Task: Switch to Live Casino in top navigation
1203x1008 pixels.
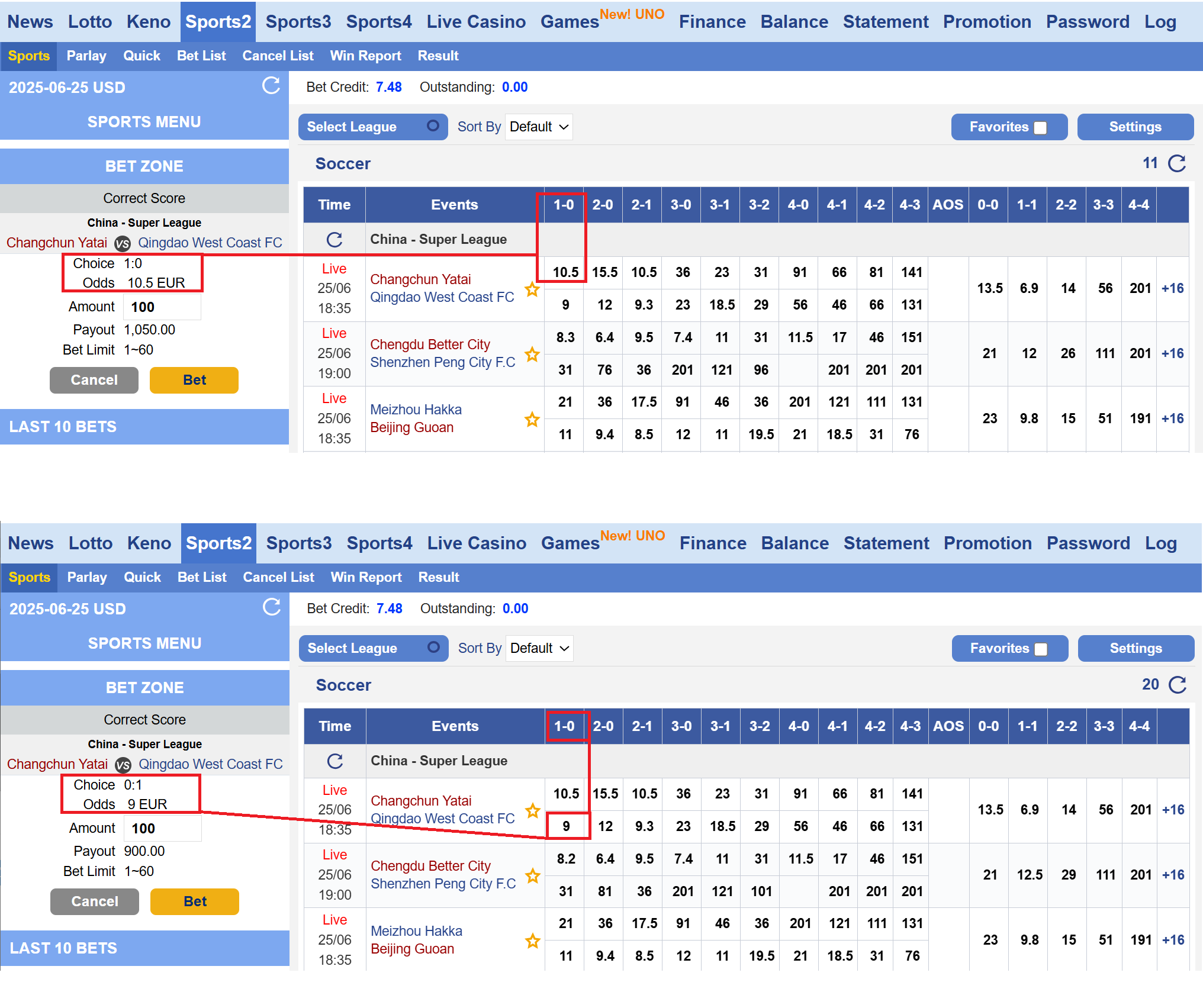Action: (476, 22)
